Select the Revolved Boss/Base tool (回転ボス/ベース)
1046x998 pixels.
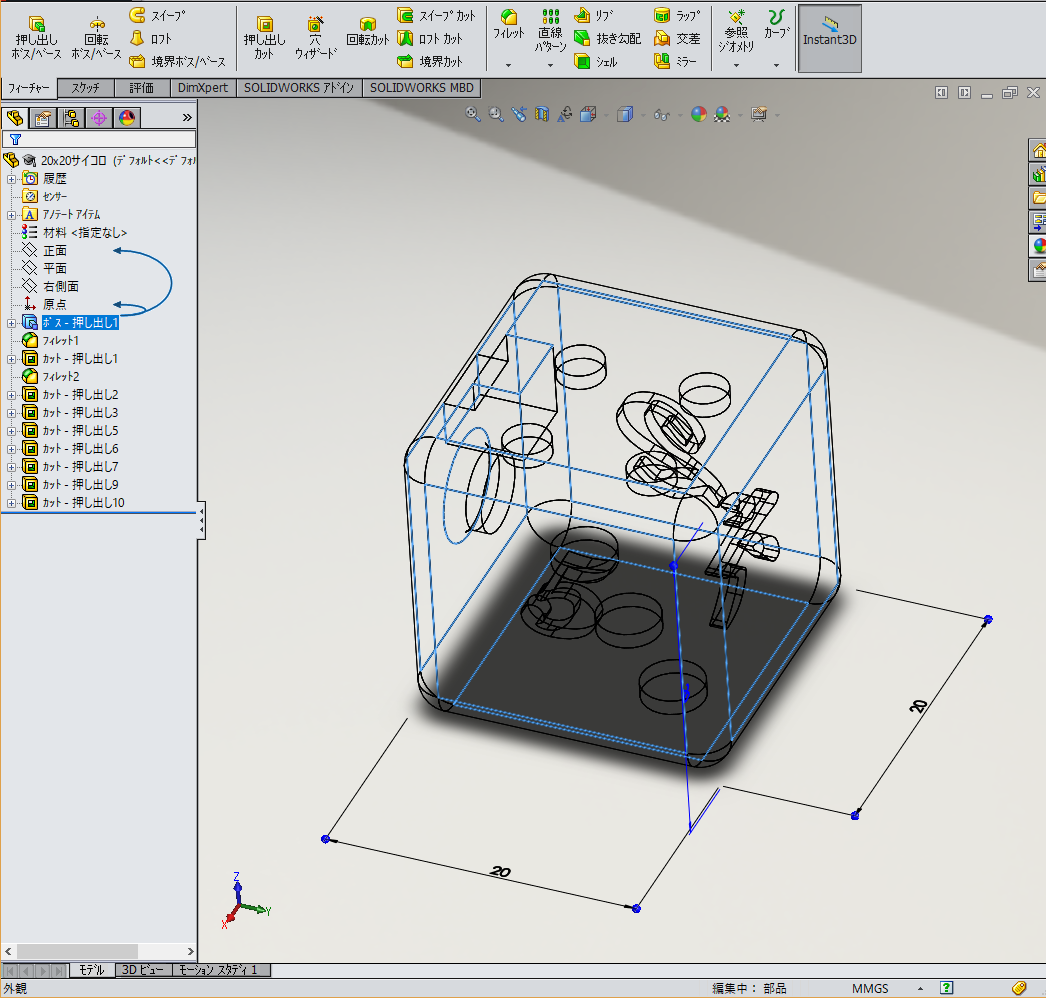click(96, 37)
